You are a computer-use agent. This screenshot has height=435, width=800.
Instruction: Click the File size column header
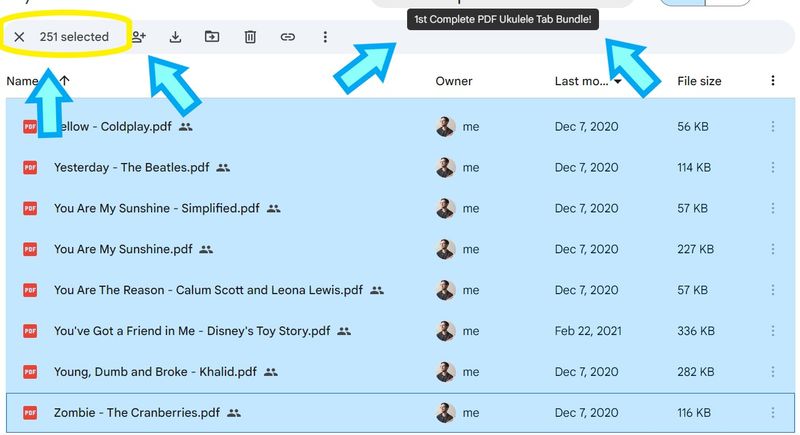click(699, 81)
